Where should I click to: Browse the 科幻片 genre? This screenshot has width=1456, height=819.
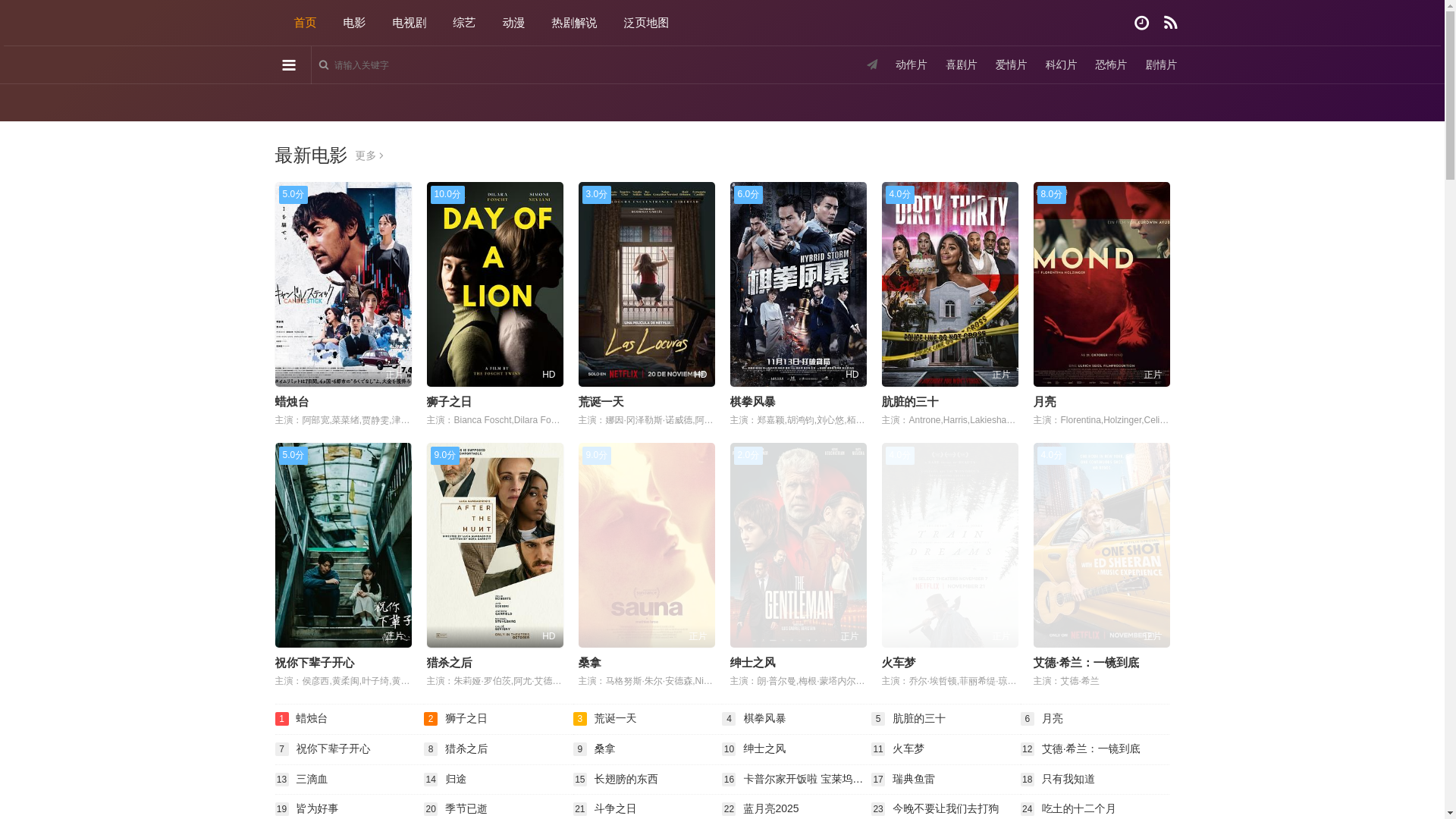(1061, 64)
